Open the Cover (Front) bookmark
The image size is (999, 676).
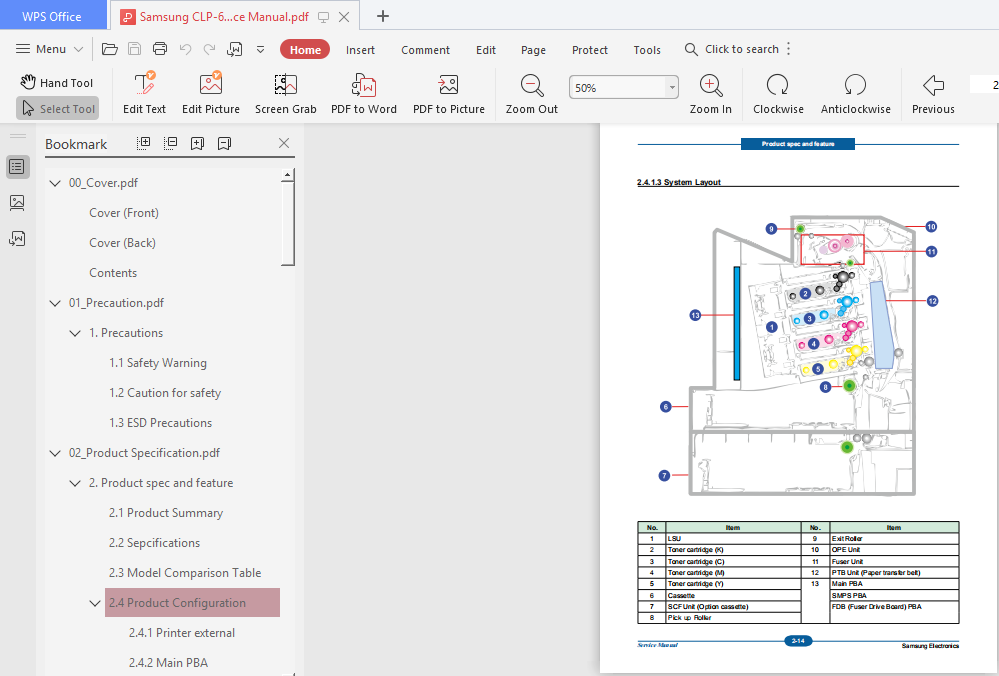(x=124, y=213)
